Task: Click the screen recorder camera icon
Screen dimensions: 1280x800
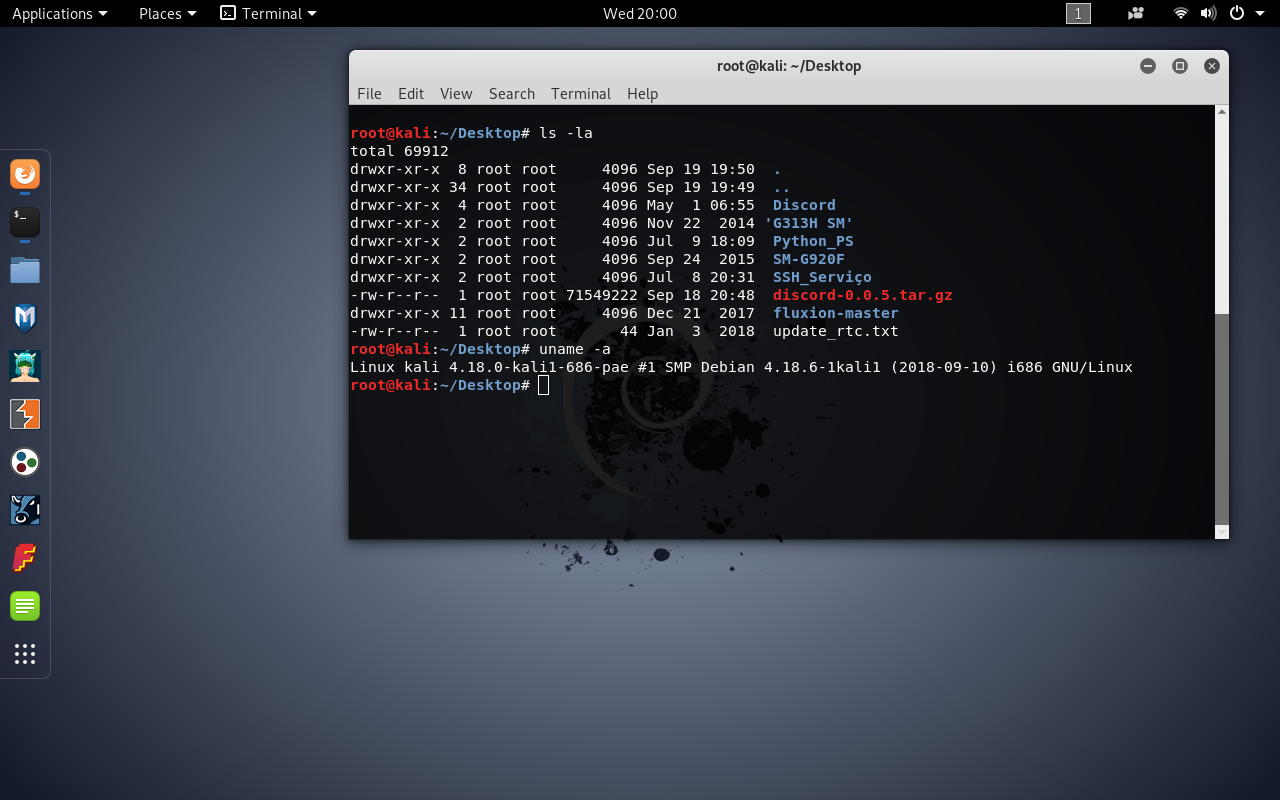Action: 1135,13
